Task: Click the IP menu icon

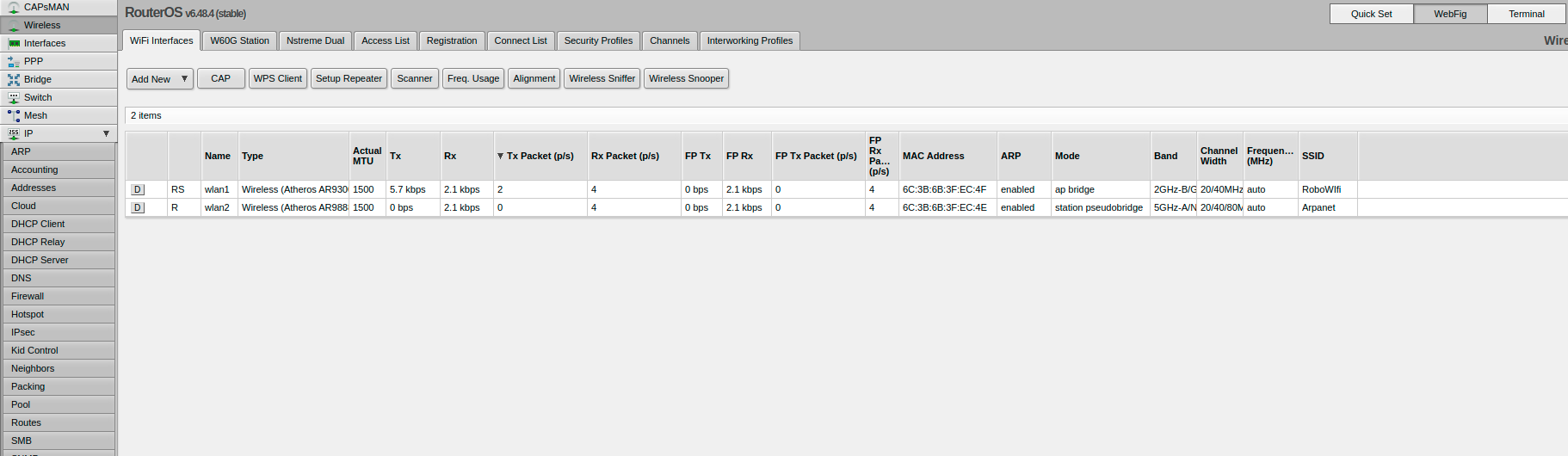Action: [x=14, y=133]
